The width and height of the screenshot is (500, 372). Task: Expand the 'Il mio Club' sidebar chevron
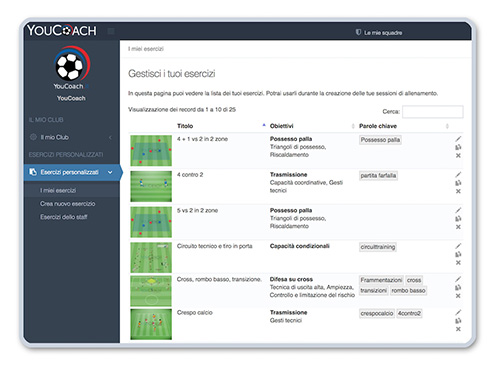point(110,137)
